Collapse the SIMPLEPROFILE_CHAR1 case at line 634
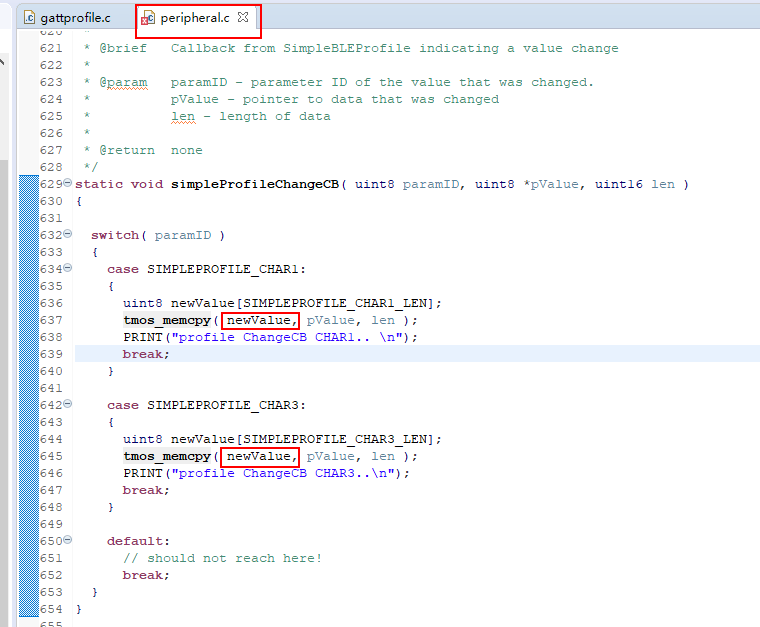 67,268
